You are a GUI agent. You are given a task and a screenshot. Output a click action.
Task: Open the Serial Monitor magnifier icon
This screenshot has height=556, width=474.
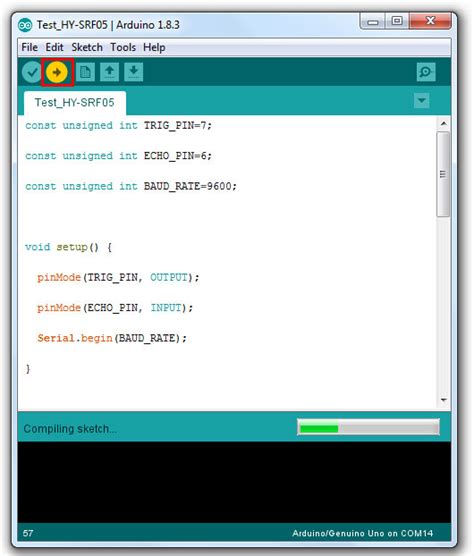(426, 72)
